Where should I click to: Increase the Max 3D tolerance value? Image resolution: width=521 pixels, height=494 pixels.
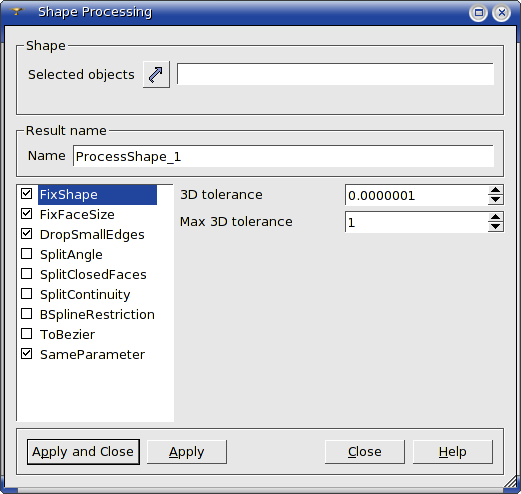495,217
